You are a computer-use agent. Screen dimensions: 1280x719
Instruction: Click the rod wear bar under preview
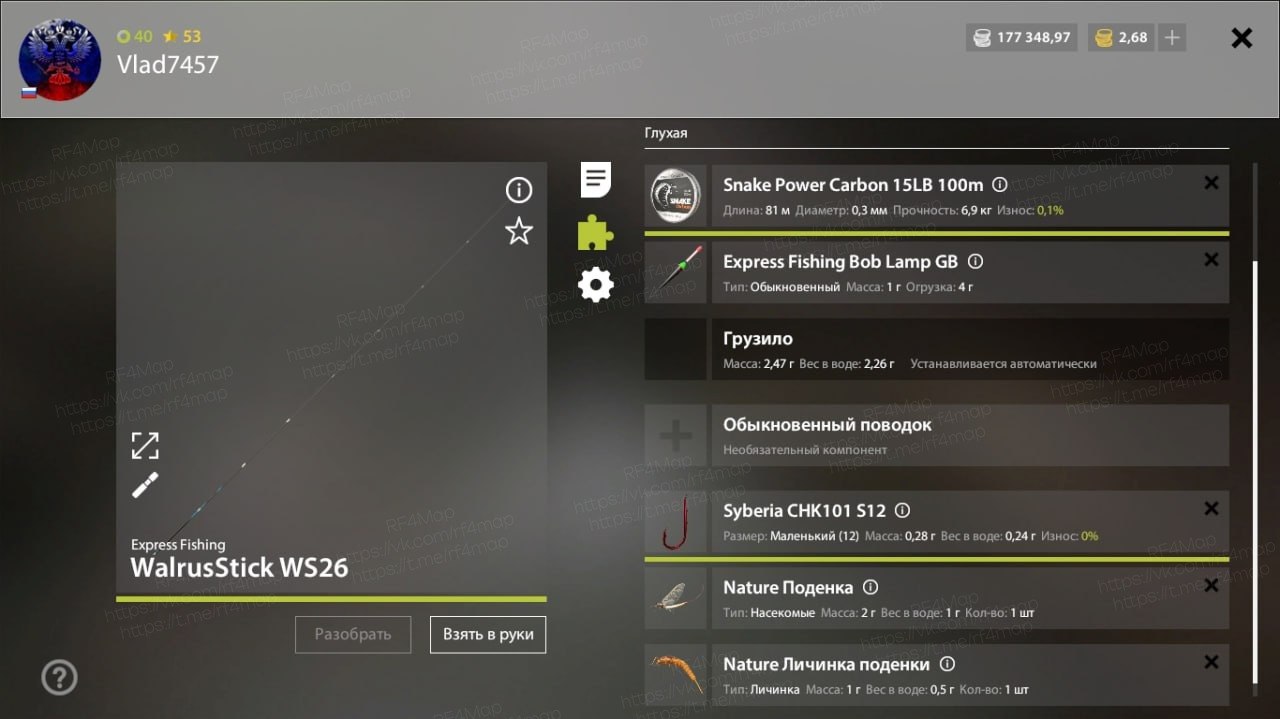click(x=331, y=599)
